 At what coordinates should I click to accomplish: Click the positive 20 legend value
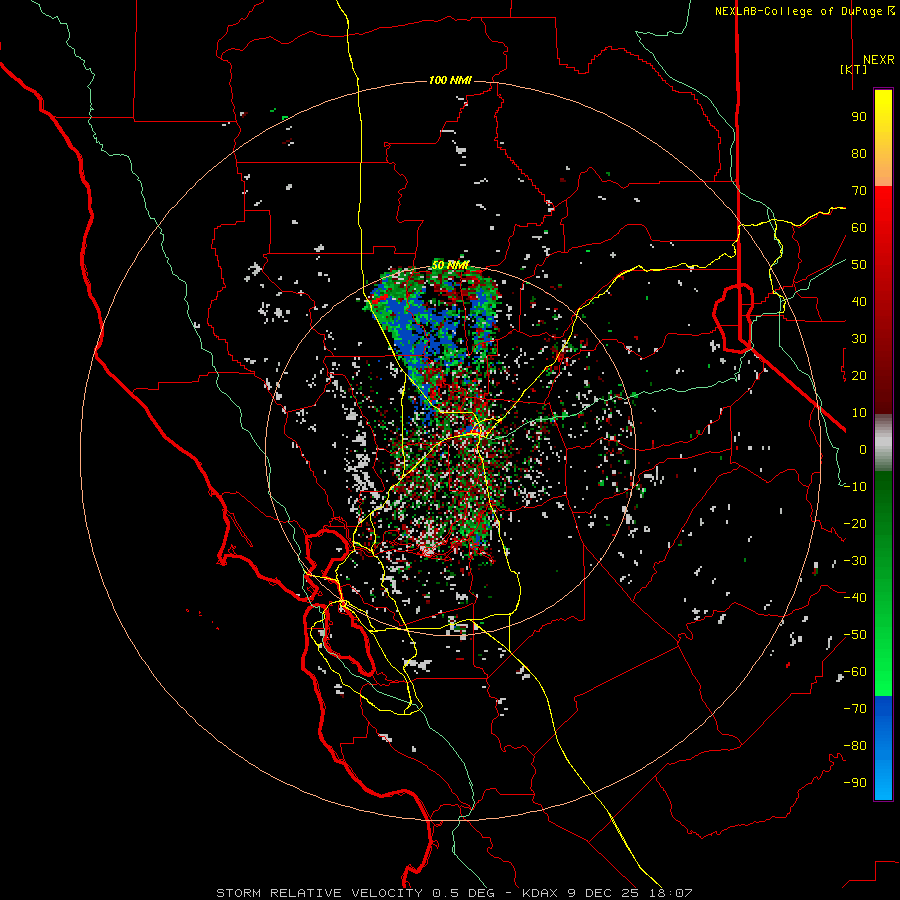pyautogui.click(x=859, y=375)
